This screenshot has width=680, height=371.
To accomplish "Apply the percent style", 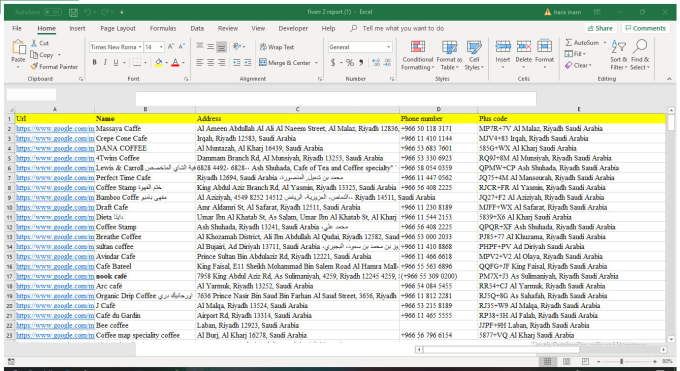I will [350, 62].
